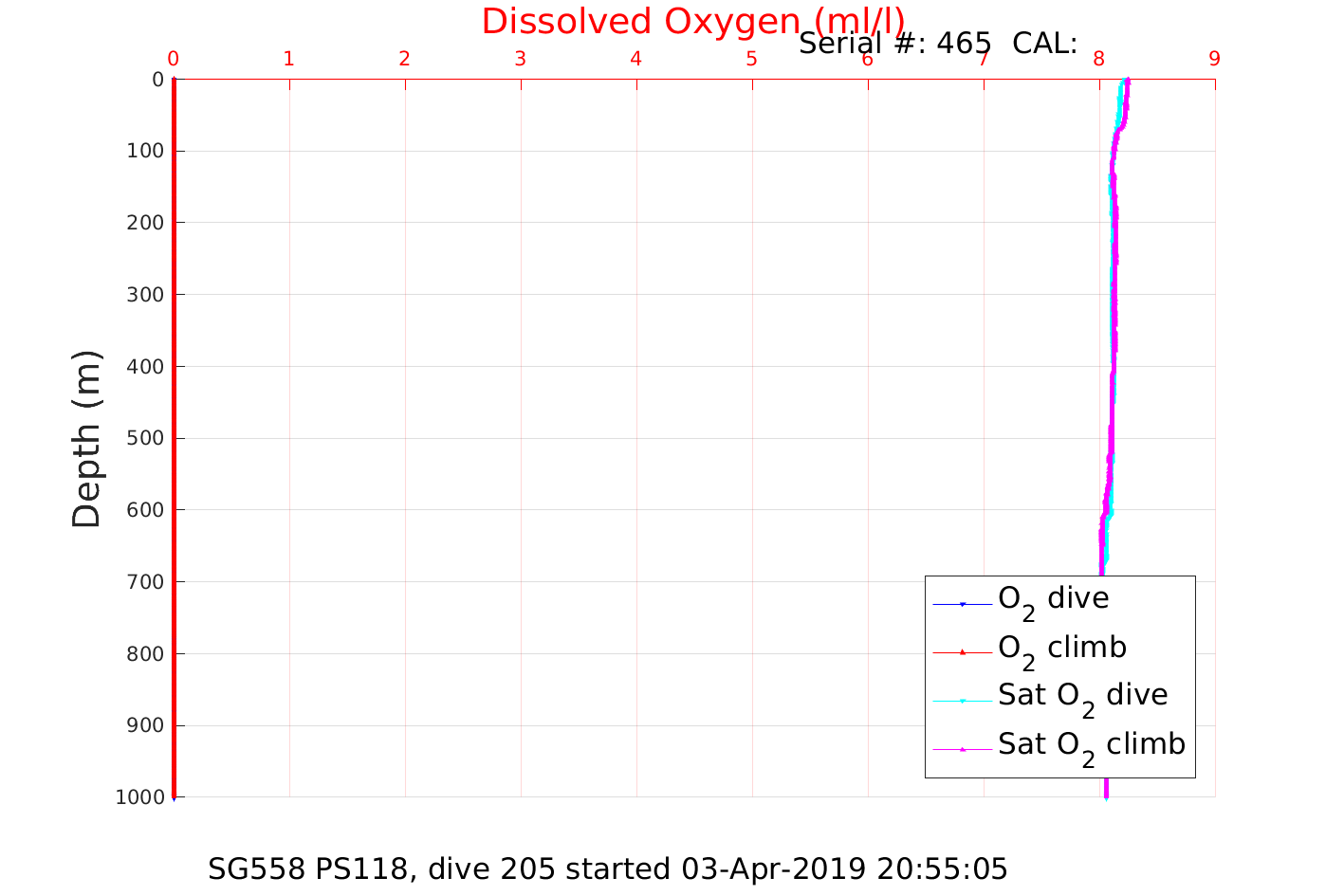Click the red O2 climb legend line marker

[x=962, y=652]
